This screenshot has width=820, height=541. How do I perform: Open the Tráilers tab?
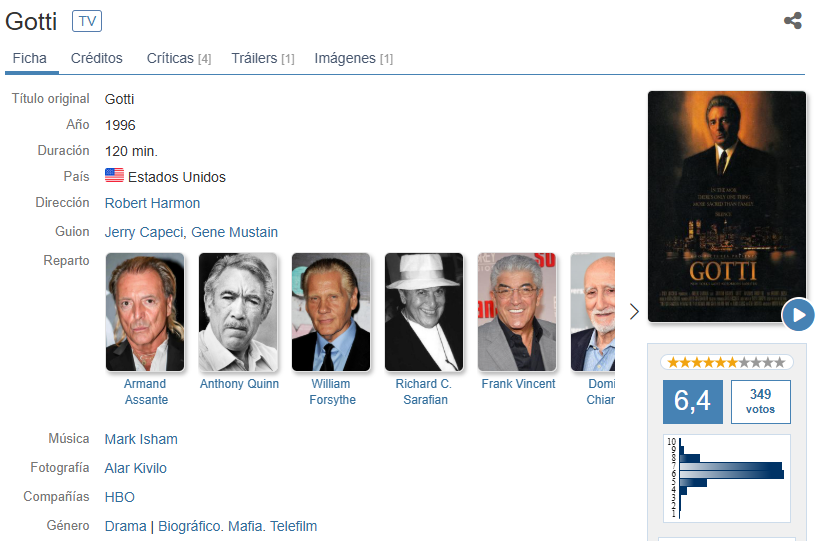tap(263, 58)
